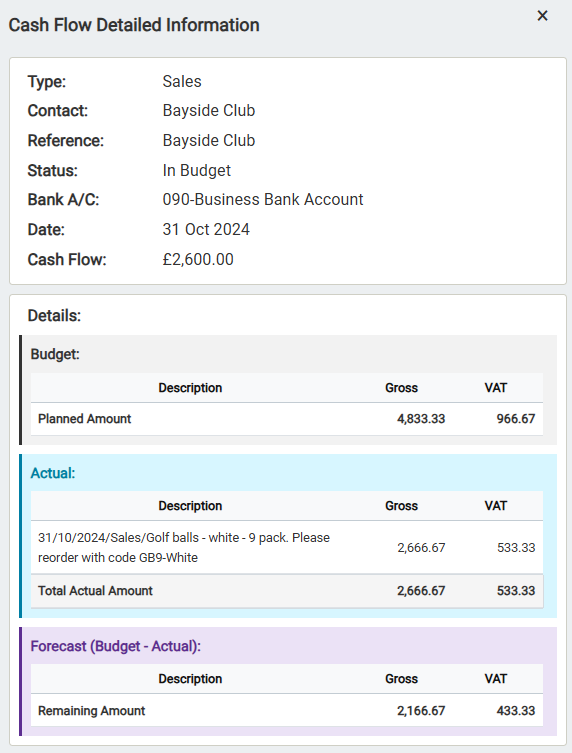This screenshot has height=753, width=572.
Task: Click the remaining gross value 2,166.67
Action: coord(421,711)
